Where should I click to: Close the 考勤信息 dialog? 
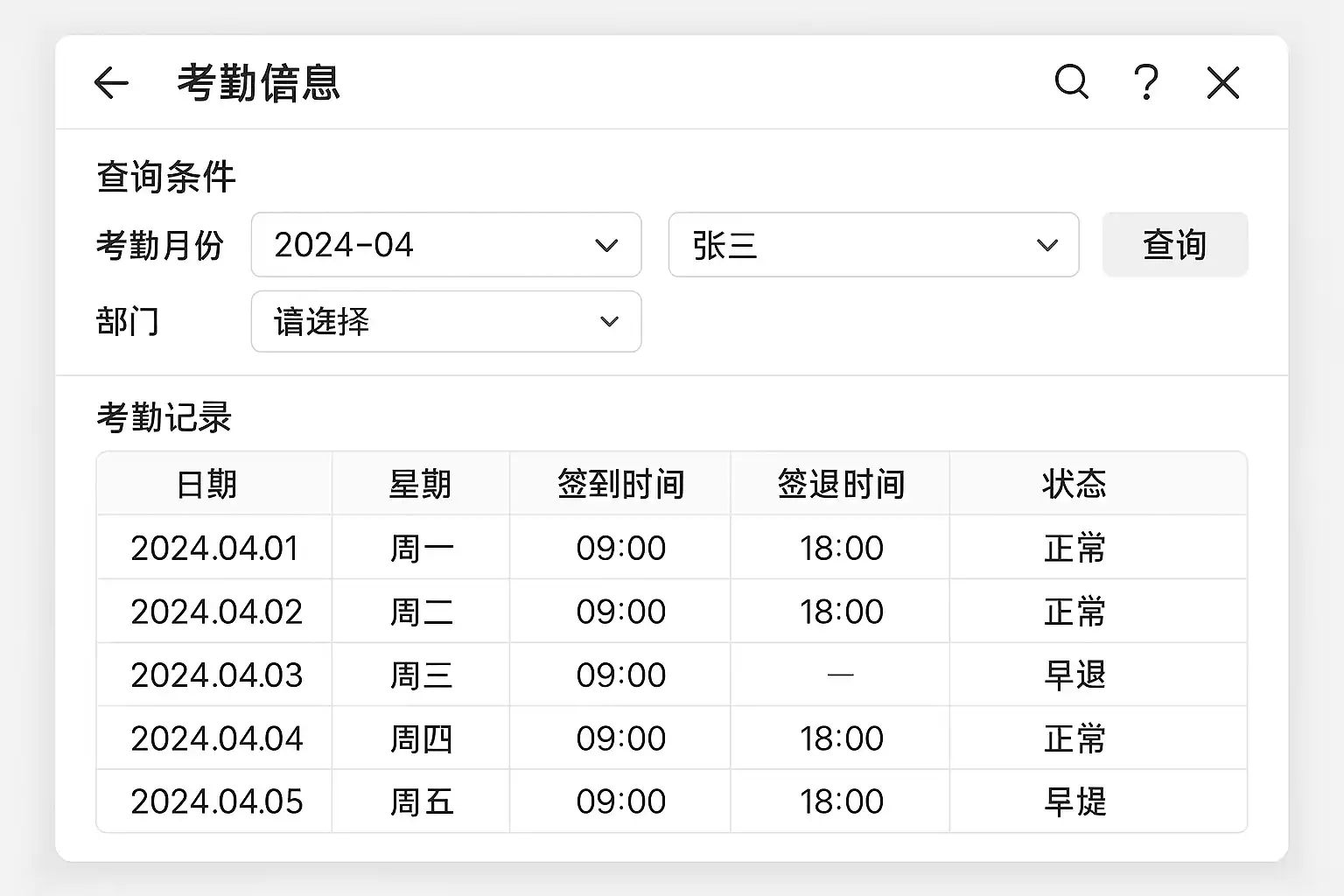click(1222, 83)
